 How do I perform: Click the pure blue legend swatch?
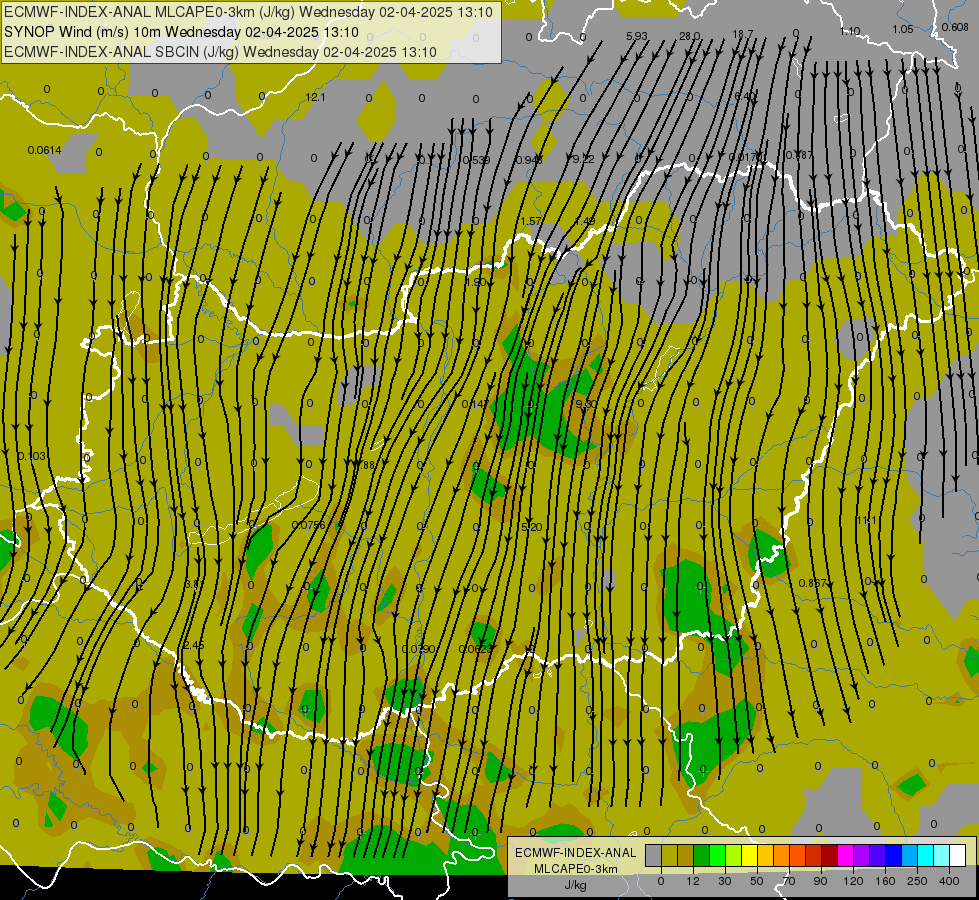[893, 855]
